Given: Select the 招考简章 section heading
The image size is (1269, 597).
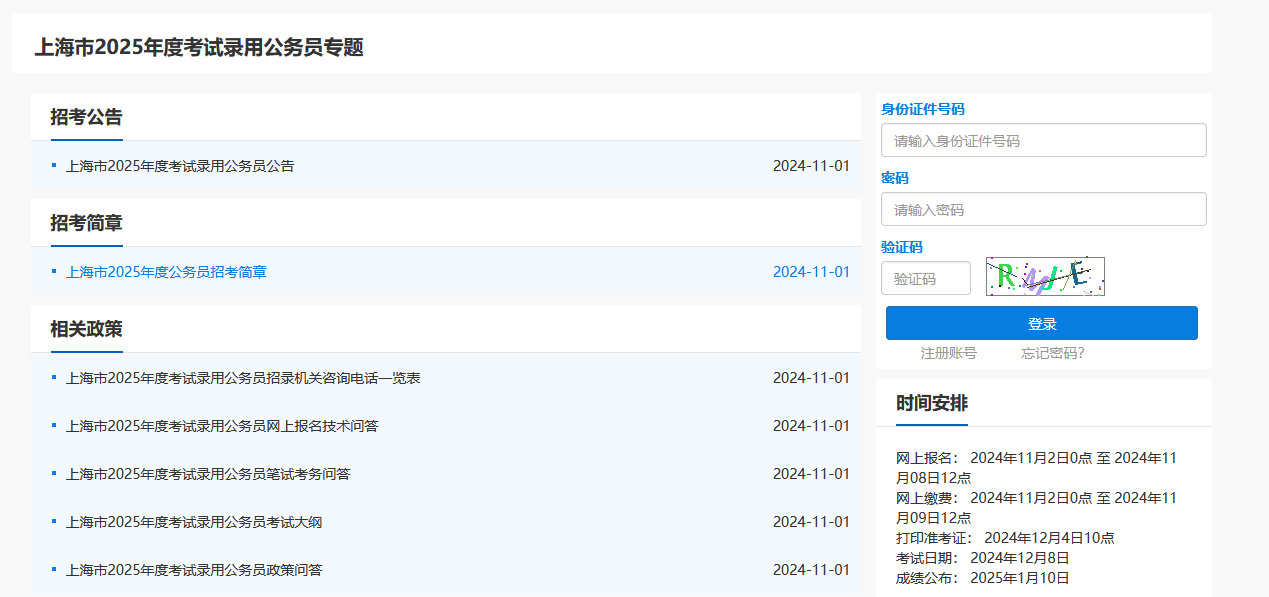Looking at the screenshot, I should pos(87,223).
